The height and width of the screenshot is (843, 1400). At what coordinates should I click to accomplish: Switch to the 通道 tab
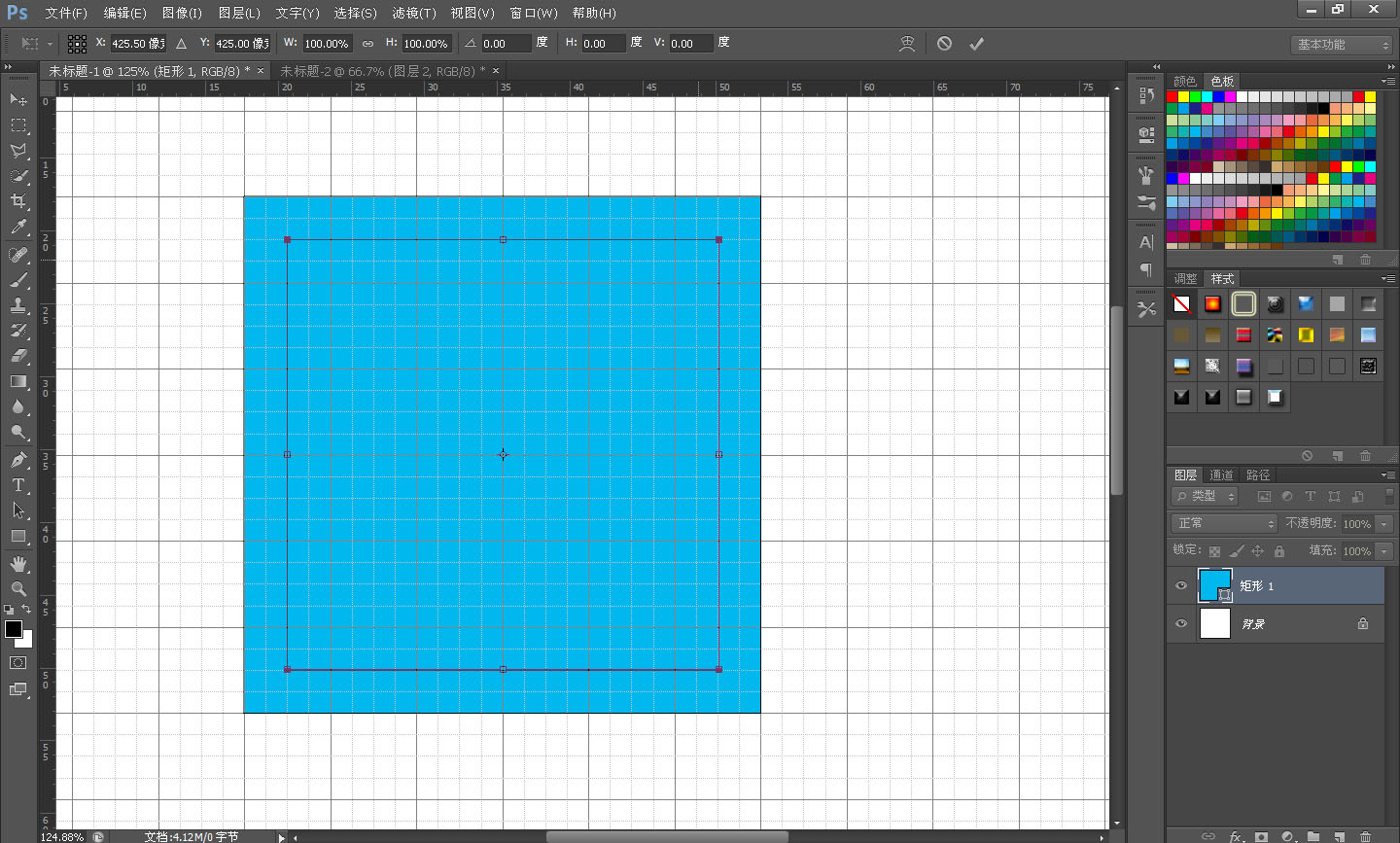coord(1221,474)
